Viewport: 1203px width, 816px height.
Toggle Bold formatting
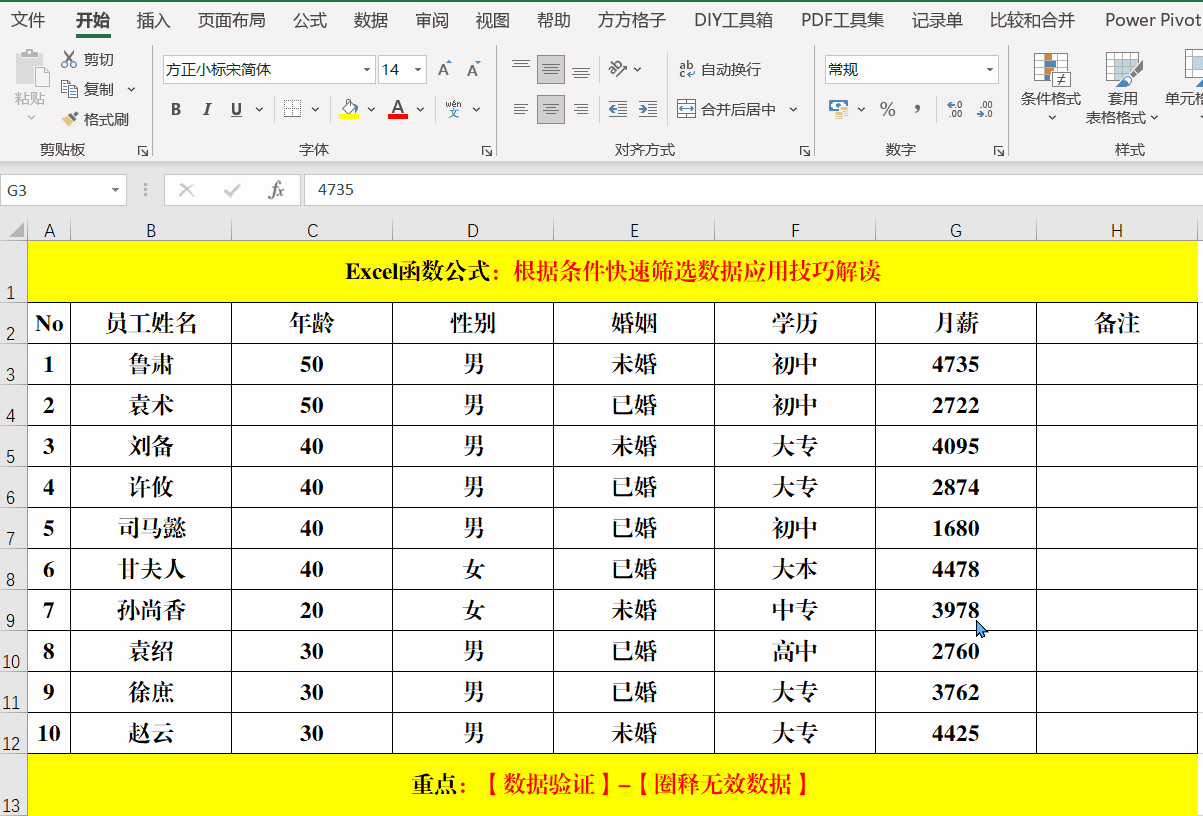pos(176,109)
